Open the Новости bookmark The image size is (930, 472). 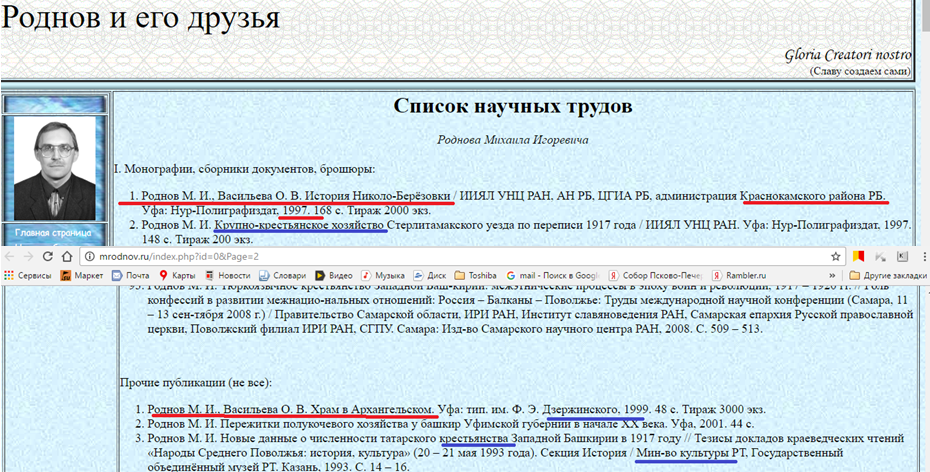coord(227,276)
